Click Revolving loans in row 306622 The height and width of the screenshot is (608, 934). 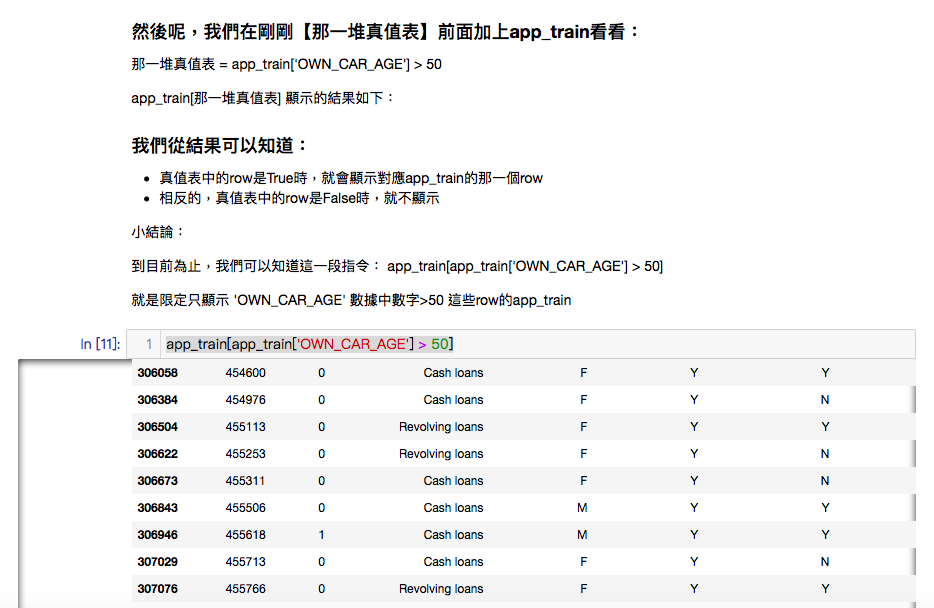point(441,454)
